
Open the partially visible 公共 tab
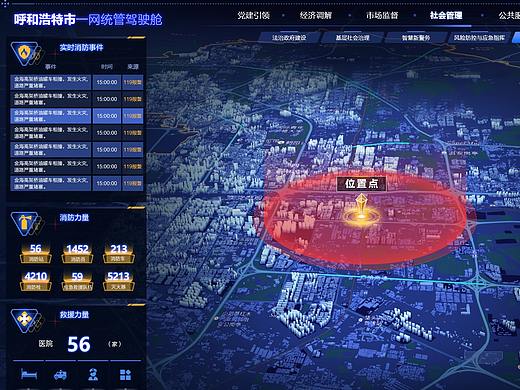(x=509, y=15)
